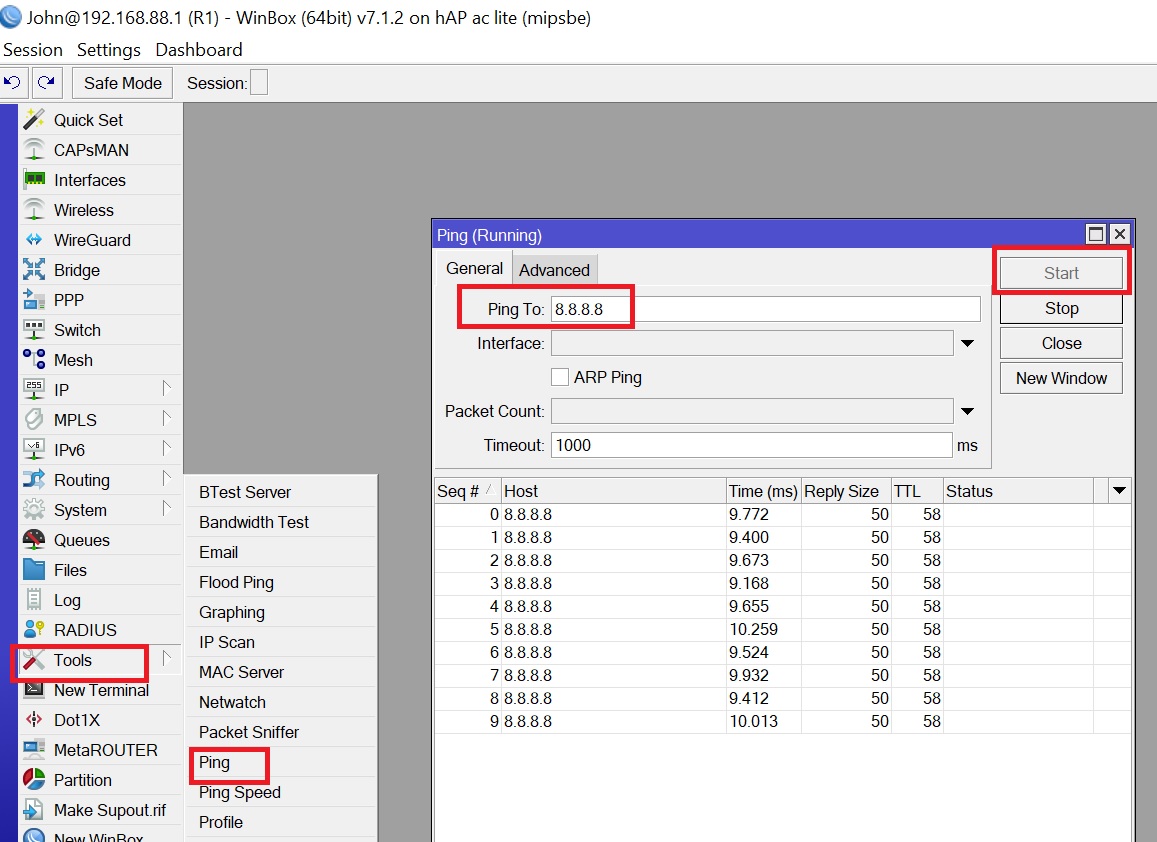Click the Start button

(x=1061, y=273)
